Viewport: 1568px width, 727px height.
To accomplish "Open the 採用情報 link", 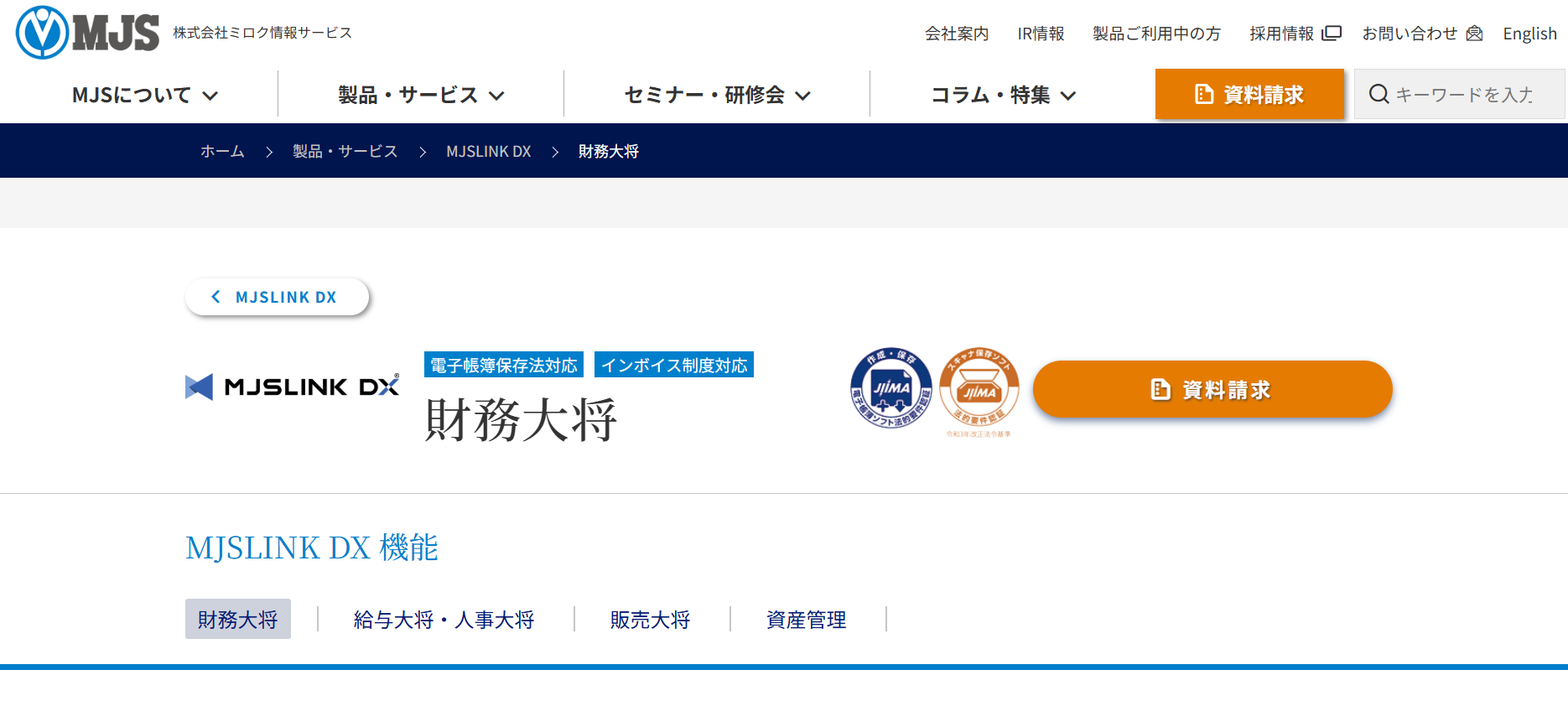I will (x=1281, y=34).
